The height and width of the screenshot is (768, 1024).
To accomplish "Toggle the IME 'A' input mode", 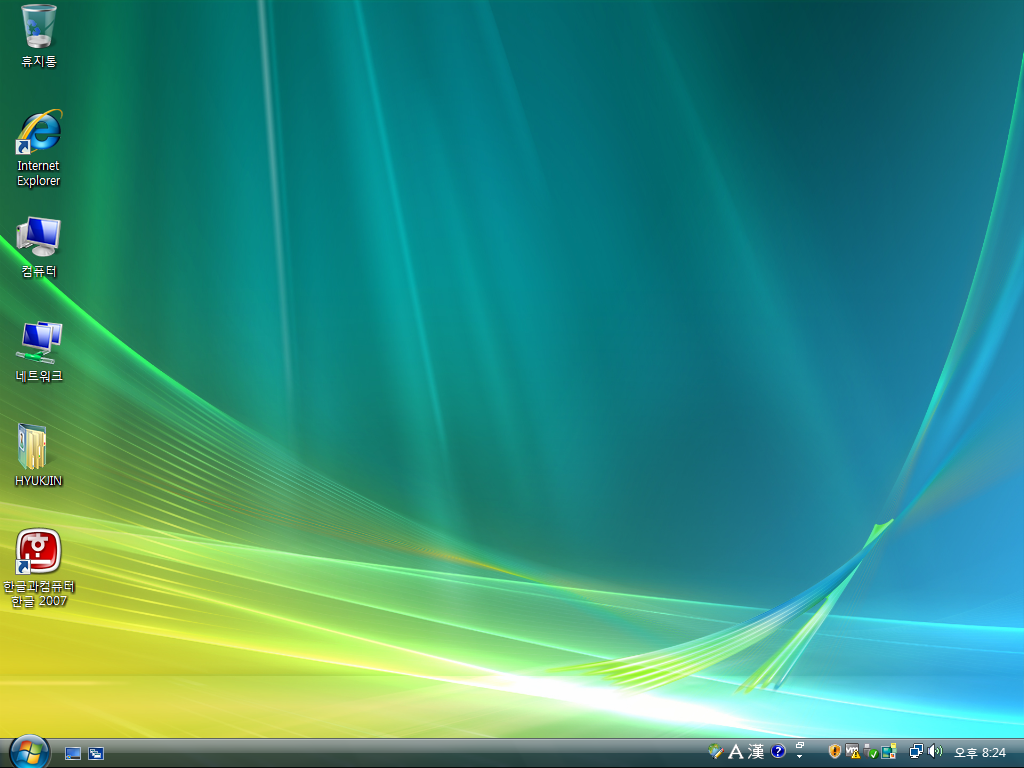I will click(x=736, y=752).
